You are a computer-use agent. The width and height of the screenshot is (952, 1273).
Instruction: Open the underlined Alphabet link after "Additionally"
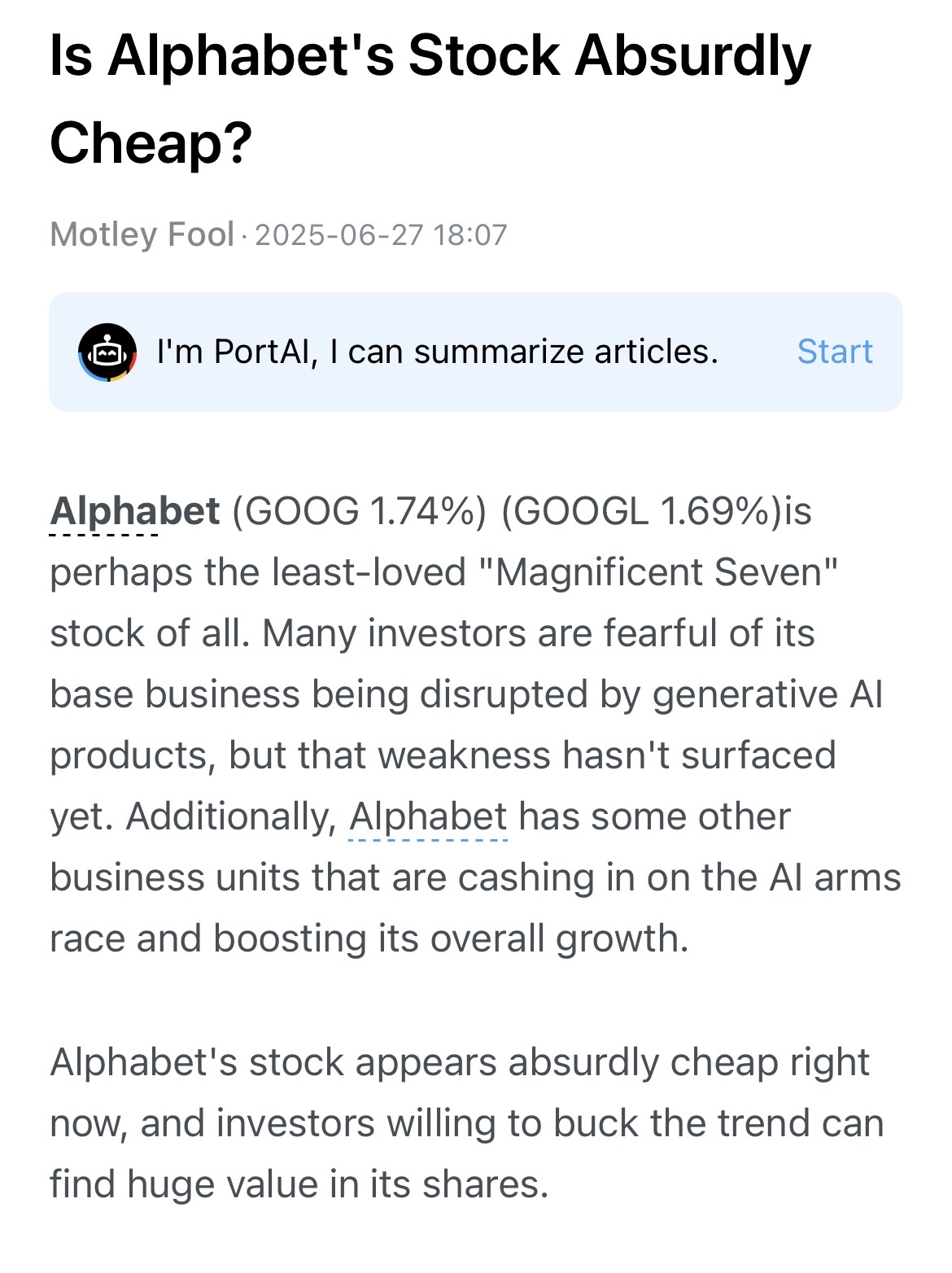coord(428,817)
